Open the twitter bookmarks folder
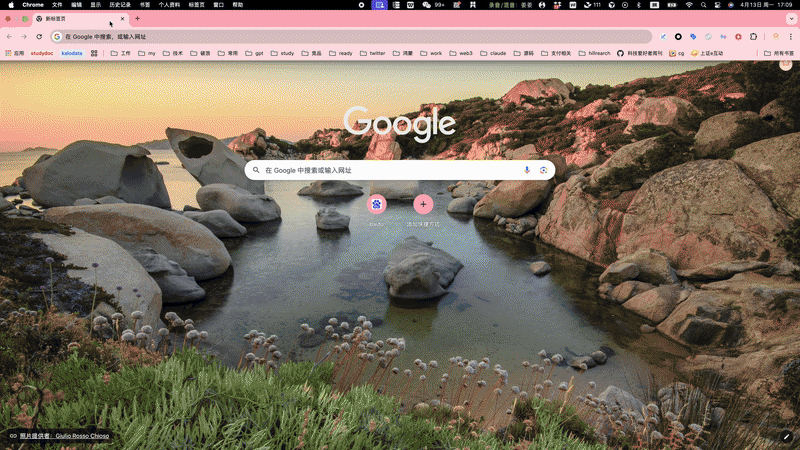This screenshot has height=450, width=800. coord(372,53)
